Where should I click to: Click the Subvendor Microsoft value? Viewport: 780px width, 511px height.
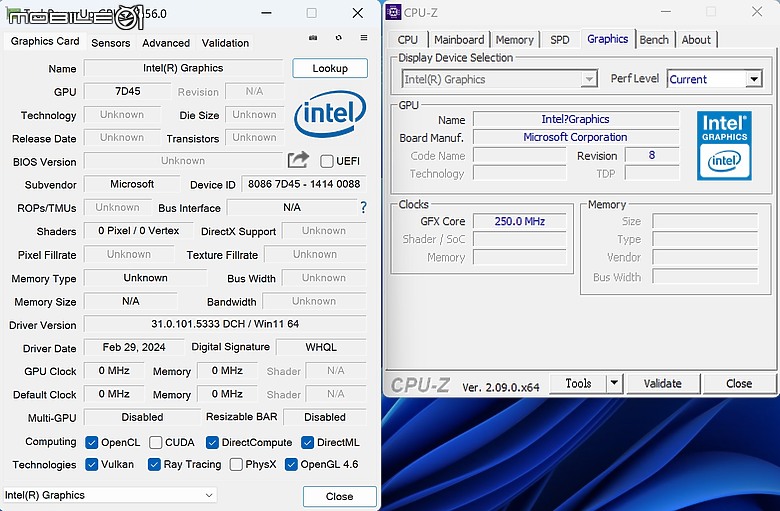point(132,184)
